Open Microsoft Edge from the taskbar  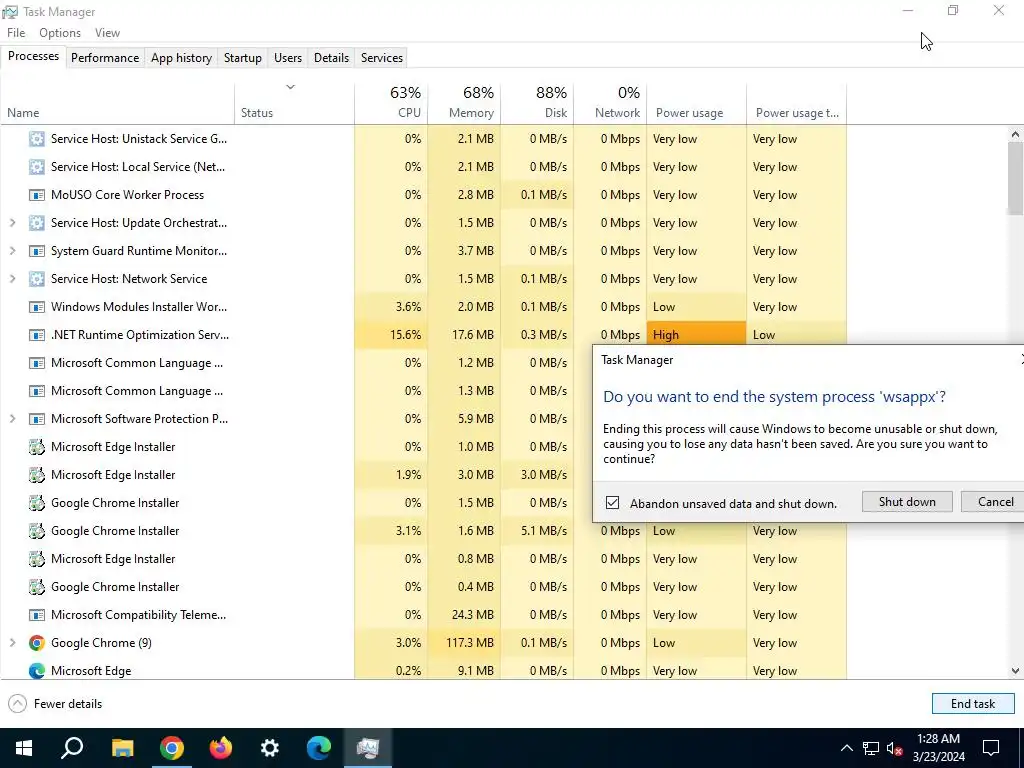tap(319, 748)
